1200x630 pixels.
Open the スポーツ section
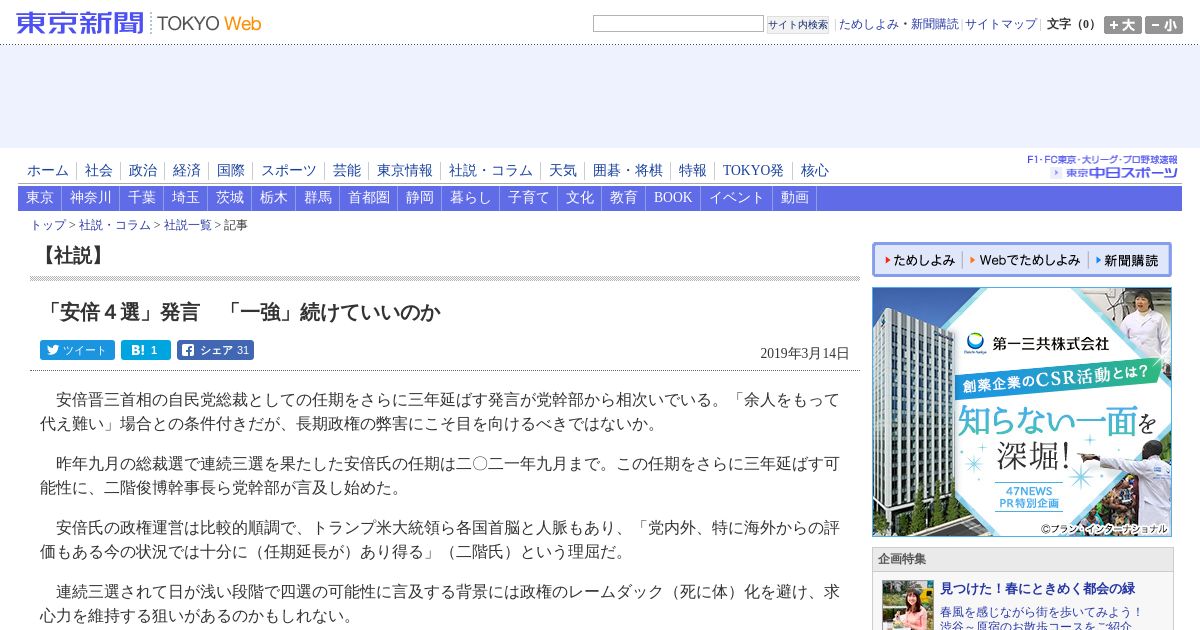coord(289,171)
